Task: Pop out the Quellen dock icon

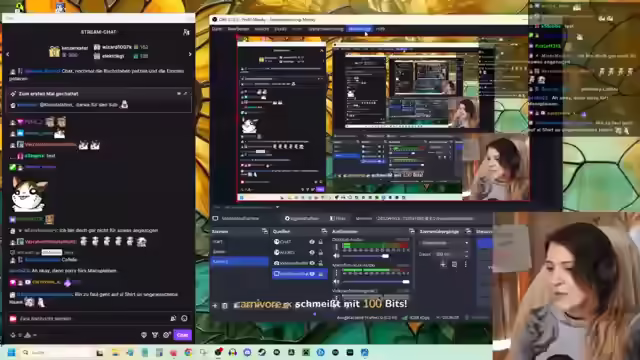Action: (x=324, y=231)
